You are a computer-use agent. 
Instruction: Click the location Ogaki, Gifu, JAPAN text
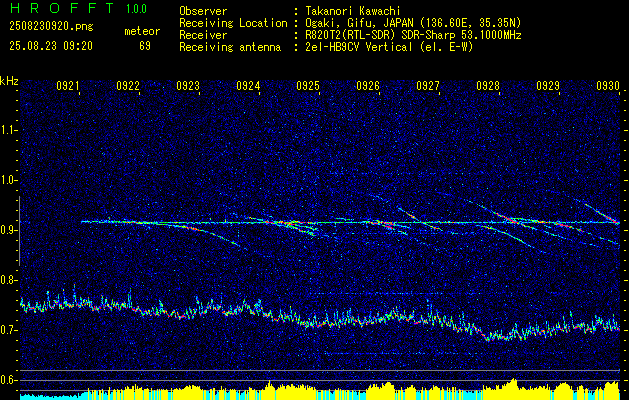tap(413, 23)
